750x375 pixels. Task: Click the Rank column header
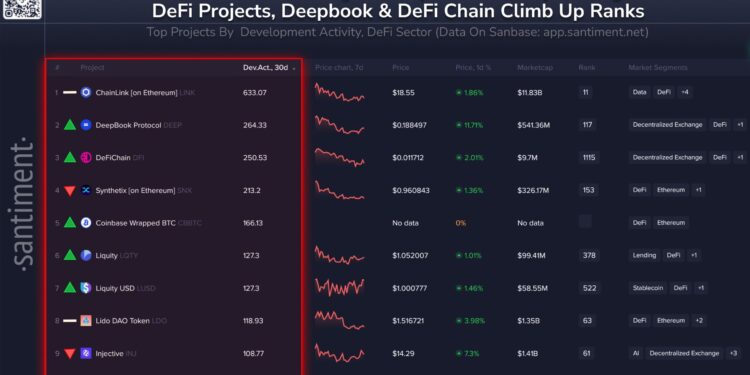[x=587, y=68]
